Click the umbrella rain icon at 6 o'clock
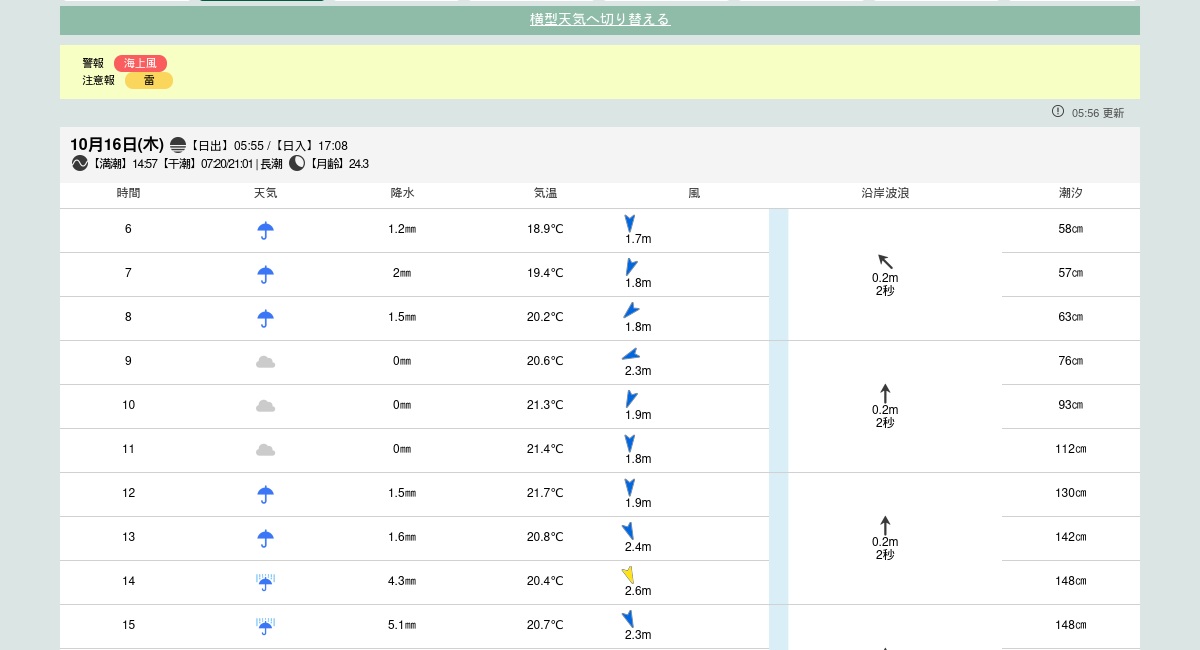 (x=265, y=230)
